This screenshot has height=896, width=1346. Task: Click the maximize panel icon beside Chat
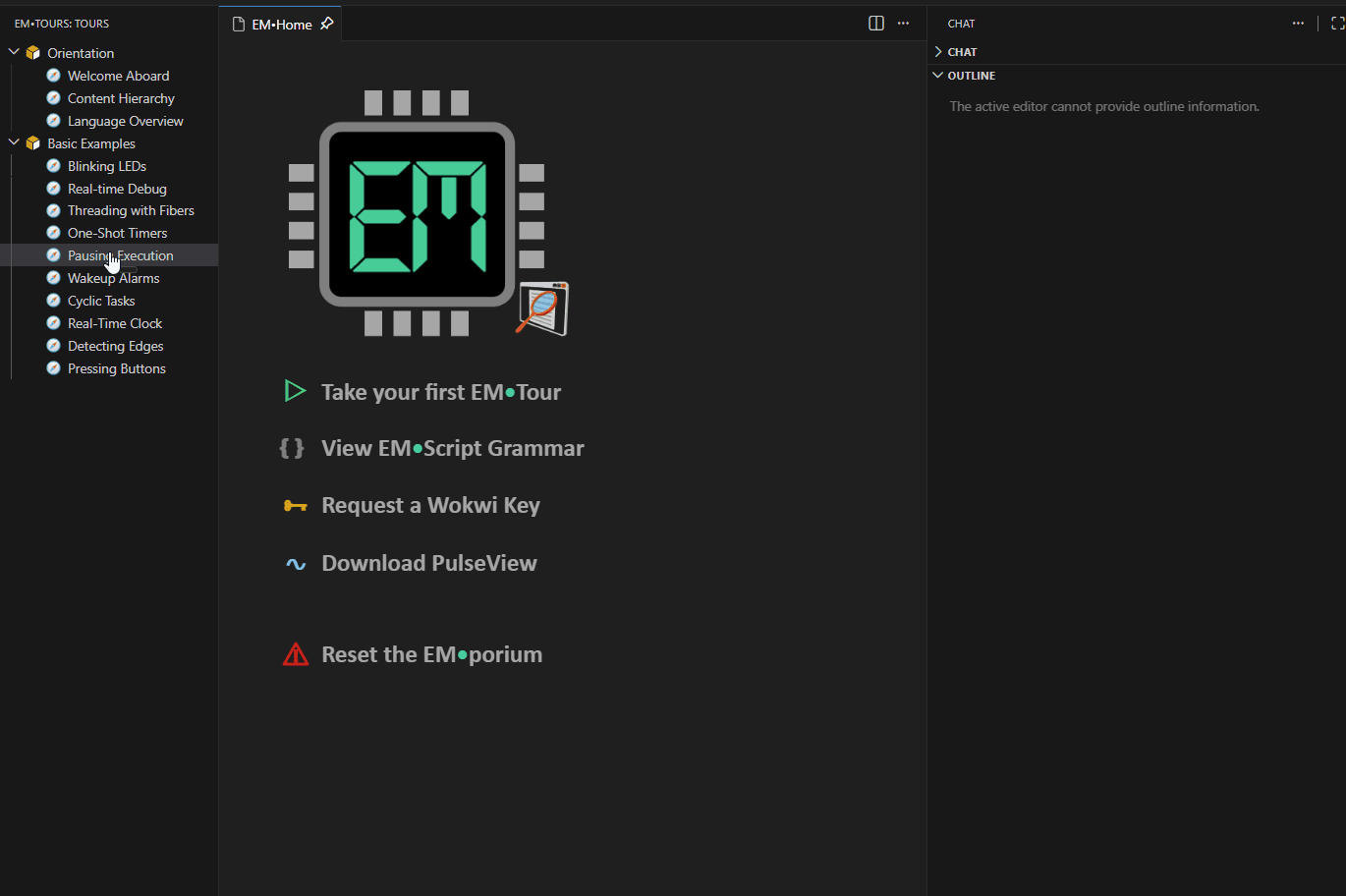pos(1336,24)
